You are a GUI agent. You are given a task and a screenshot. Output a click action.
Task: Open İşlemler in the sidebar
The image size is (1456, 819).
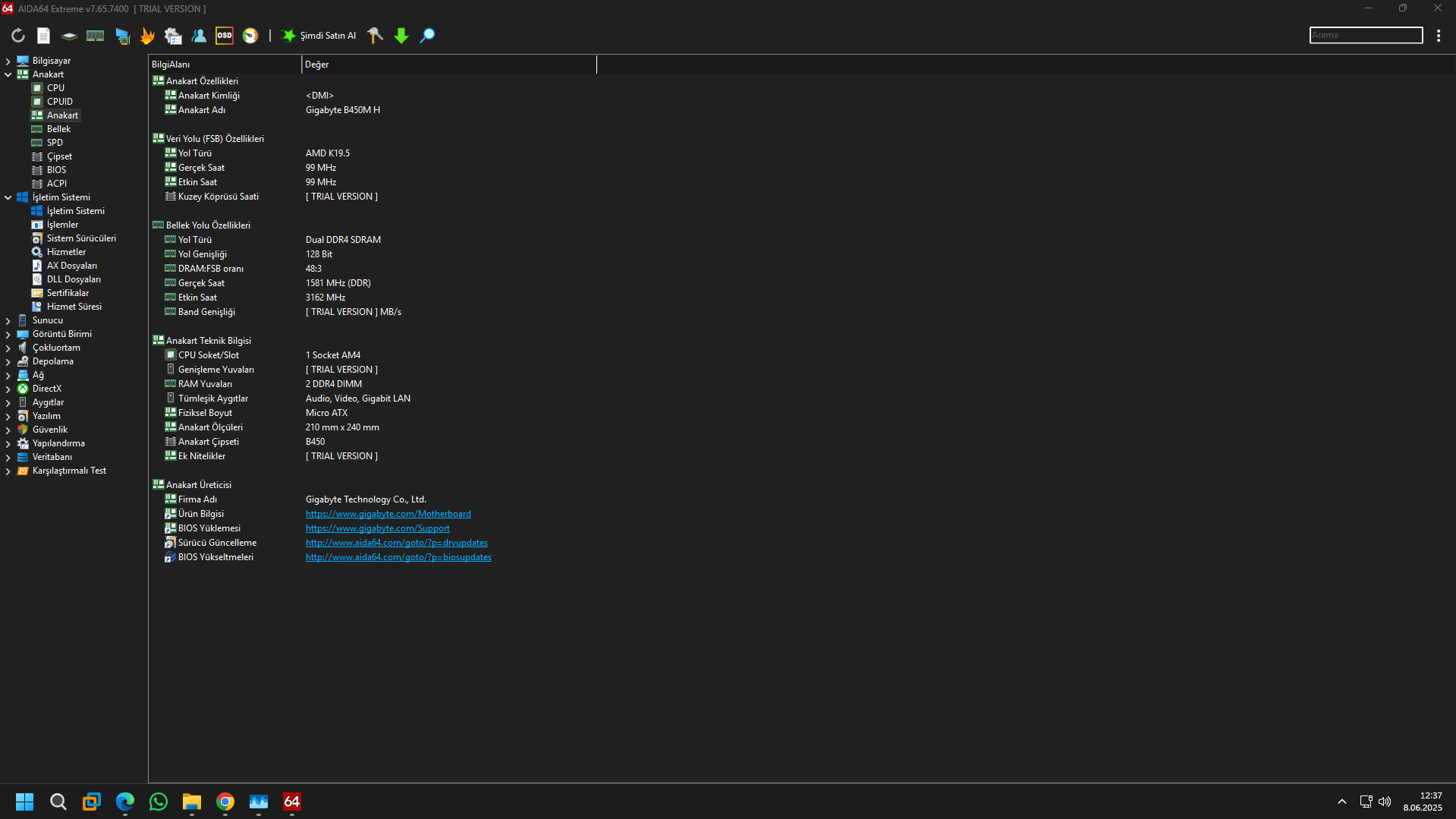62,225
